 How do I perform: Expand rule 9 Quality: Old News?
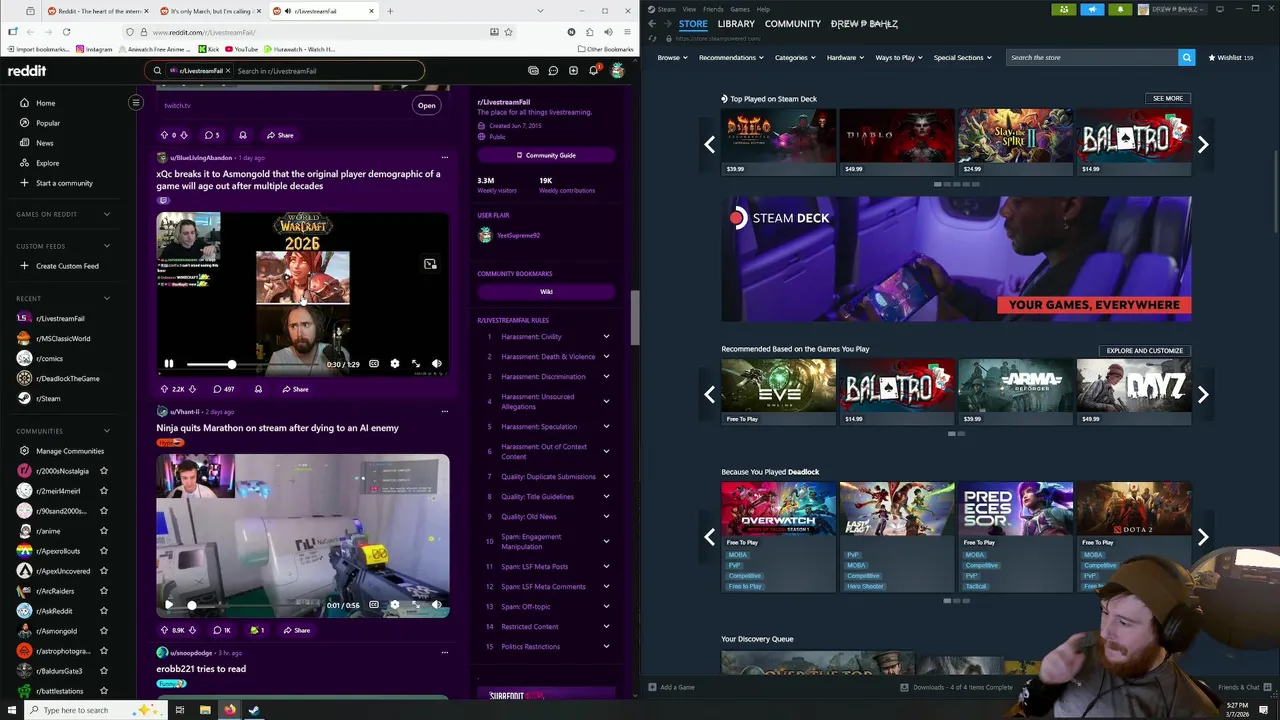coord(606,517)
